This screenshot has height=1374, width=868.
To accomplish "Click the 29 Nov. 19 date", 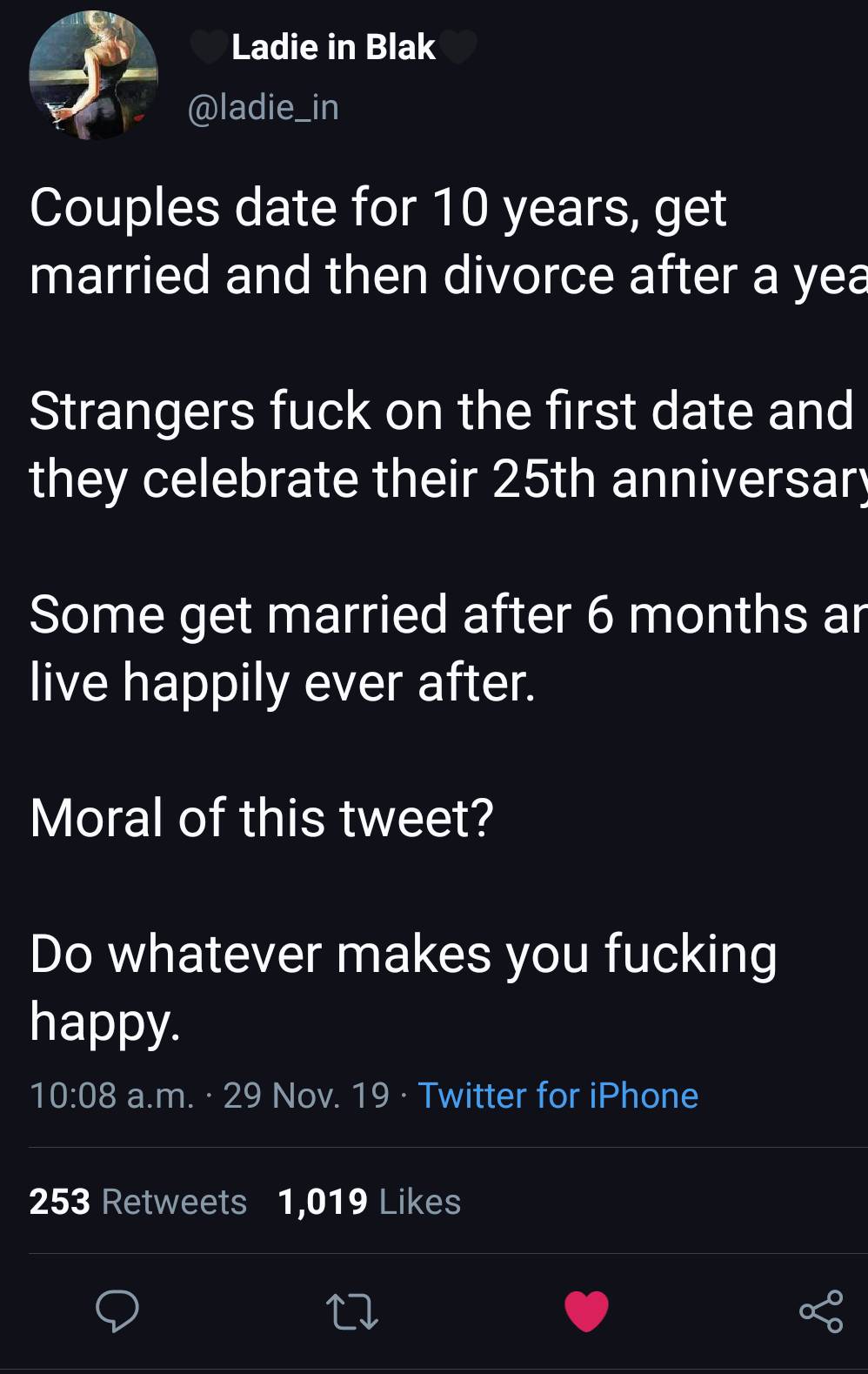I will pyautogui.click(x=305, y=1095).
